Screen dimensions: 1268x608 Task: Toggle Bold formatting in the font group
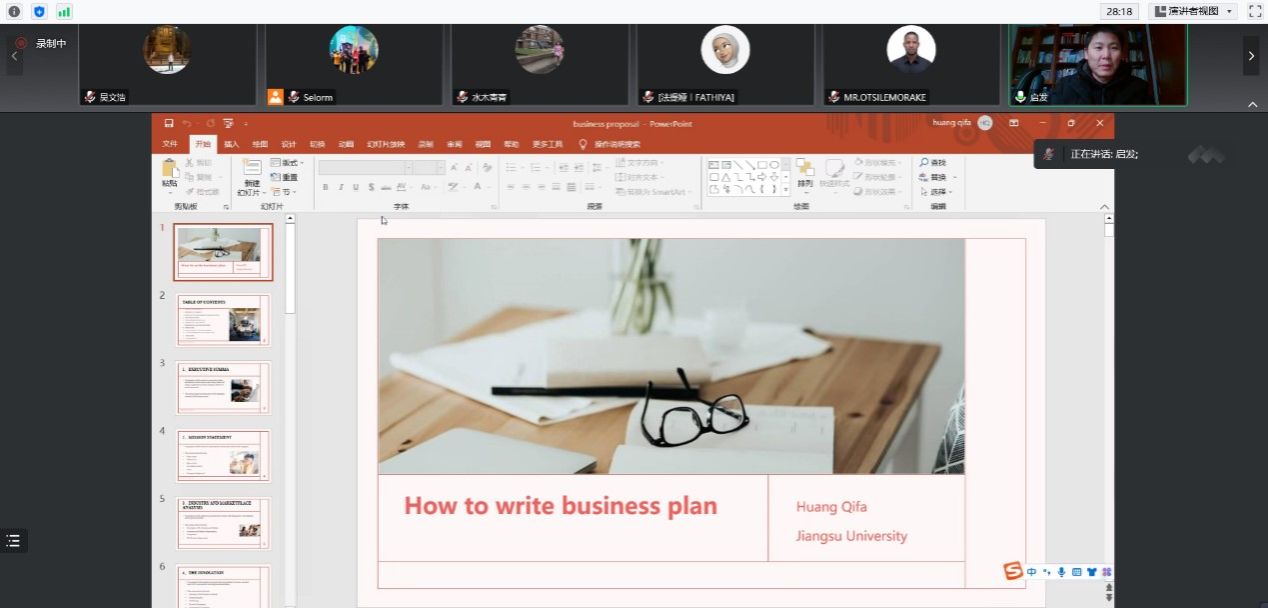[326, 187]
